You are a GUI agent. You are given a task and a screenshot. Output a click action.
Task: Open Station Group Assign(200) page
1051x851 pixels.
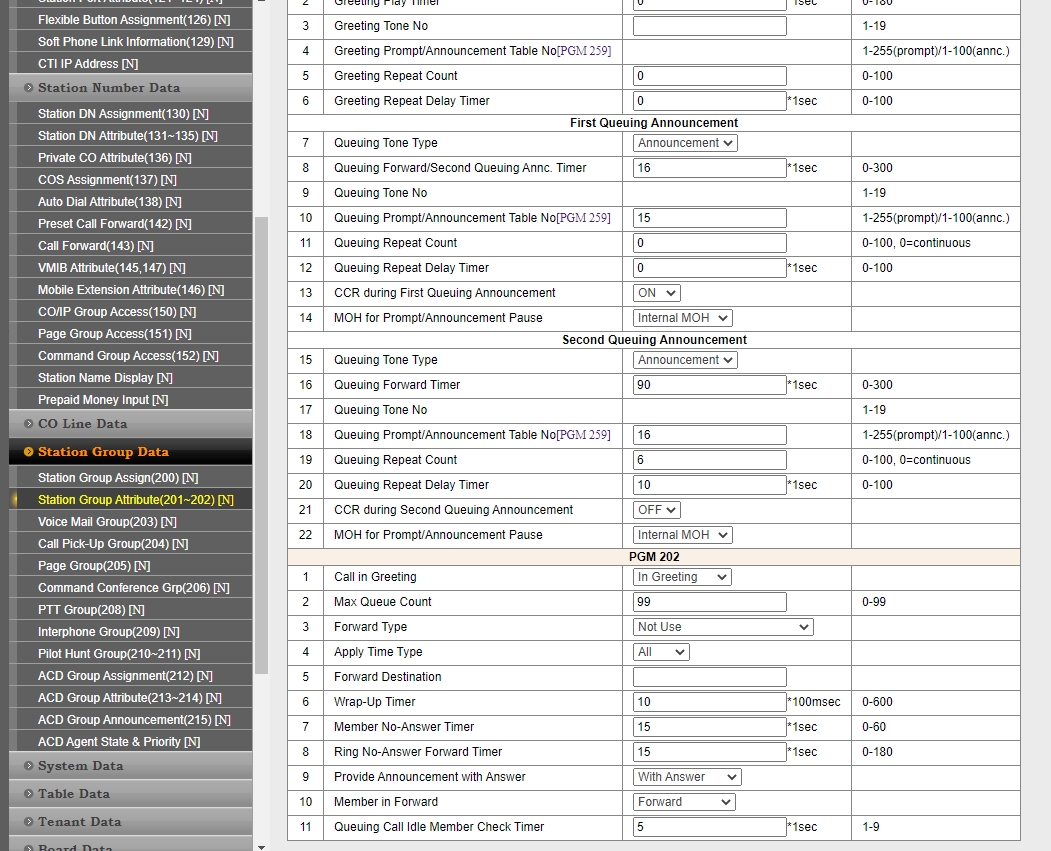[117, 478]
